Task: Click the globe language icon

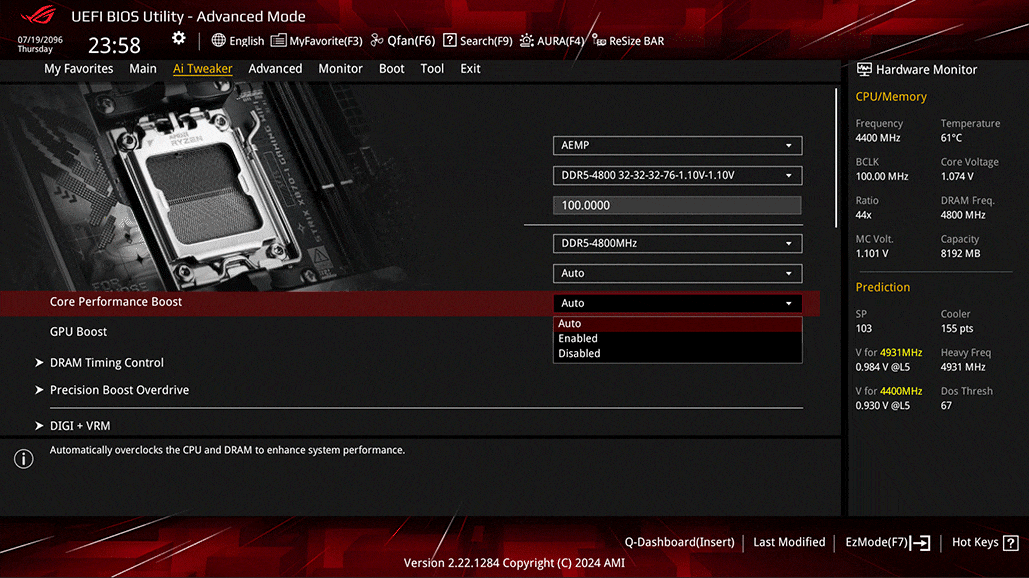Action: pos(219,41)
